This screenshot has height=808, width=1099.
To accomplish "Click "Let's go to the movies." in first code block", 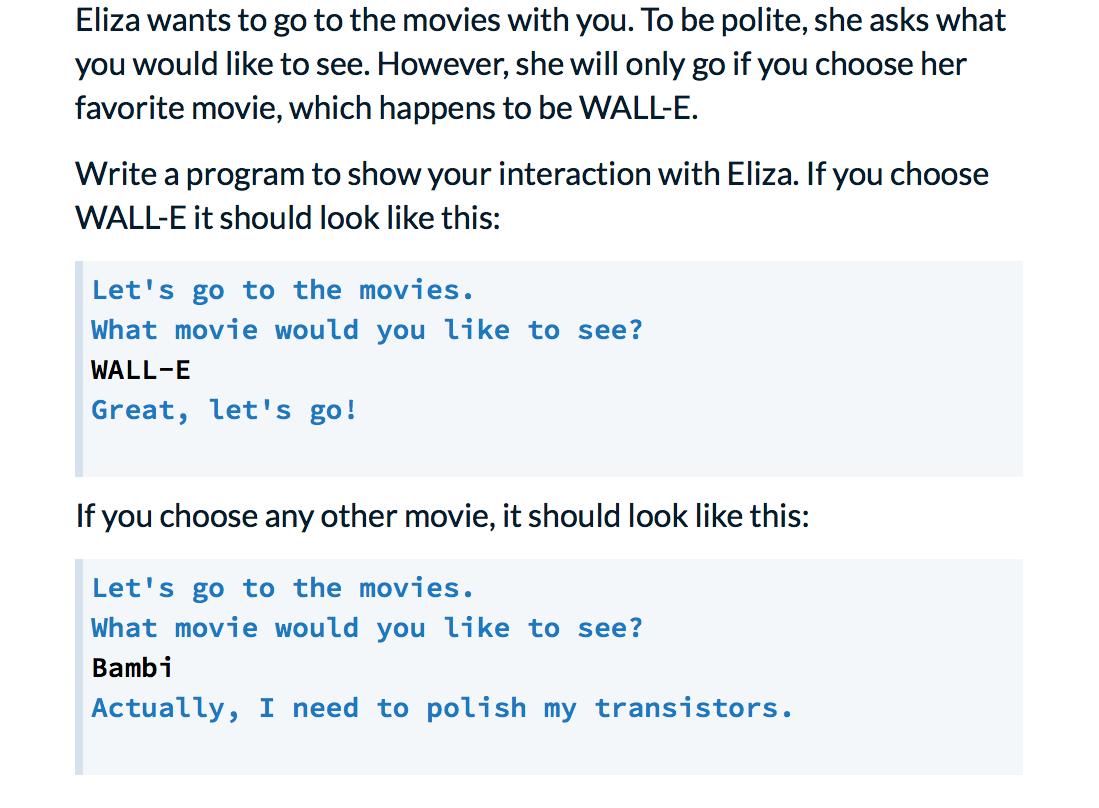I will [283, 290].
